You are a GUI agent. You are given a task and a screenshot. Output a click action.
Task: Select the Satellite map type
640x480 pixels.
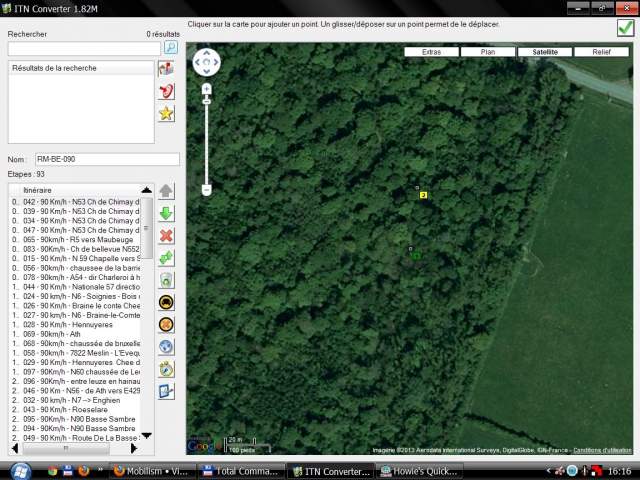[x=545, y=51]
